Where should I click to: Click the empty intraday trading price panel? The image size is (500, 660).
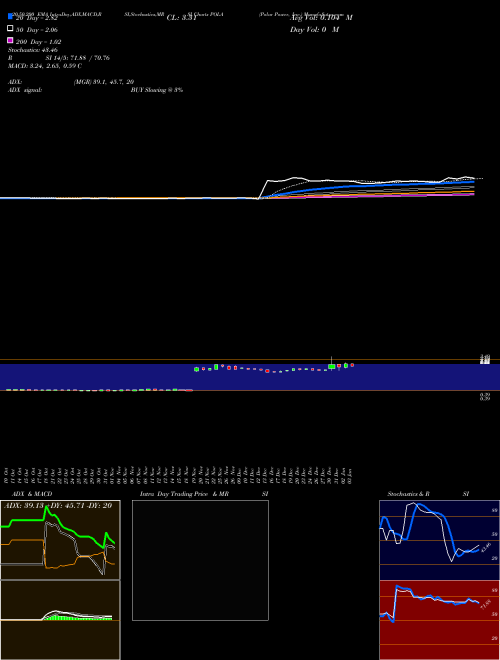(200, 560)
